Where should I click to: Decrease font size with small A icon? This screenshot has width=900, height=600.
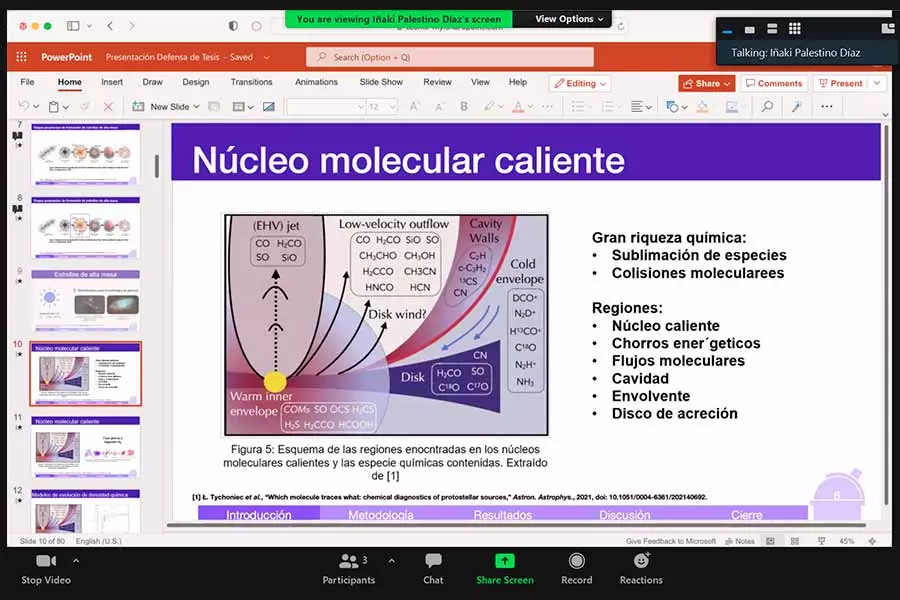click(x=440, y=106)
